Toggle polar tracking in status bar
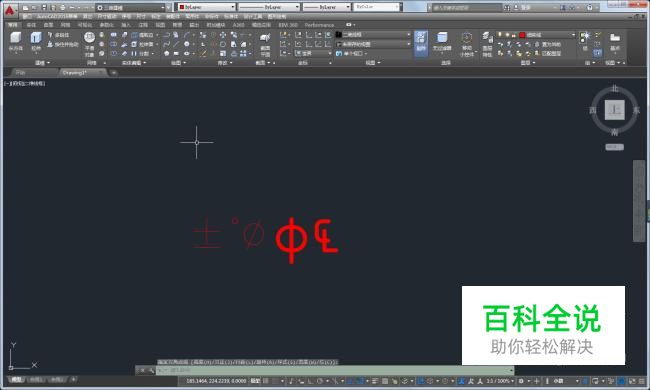 [320, 381]
